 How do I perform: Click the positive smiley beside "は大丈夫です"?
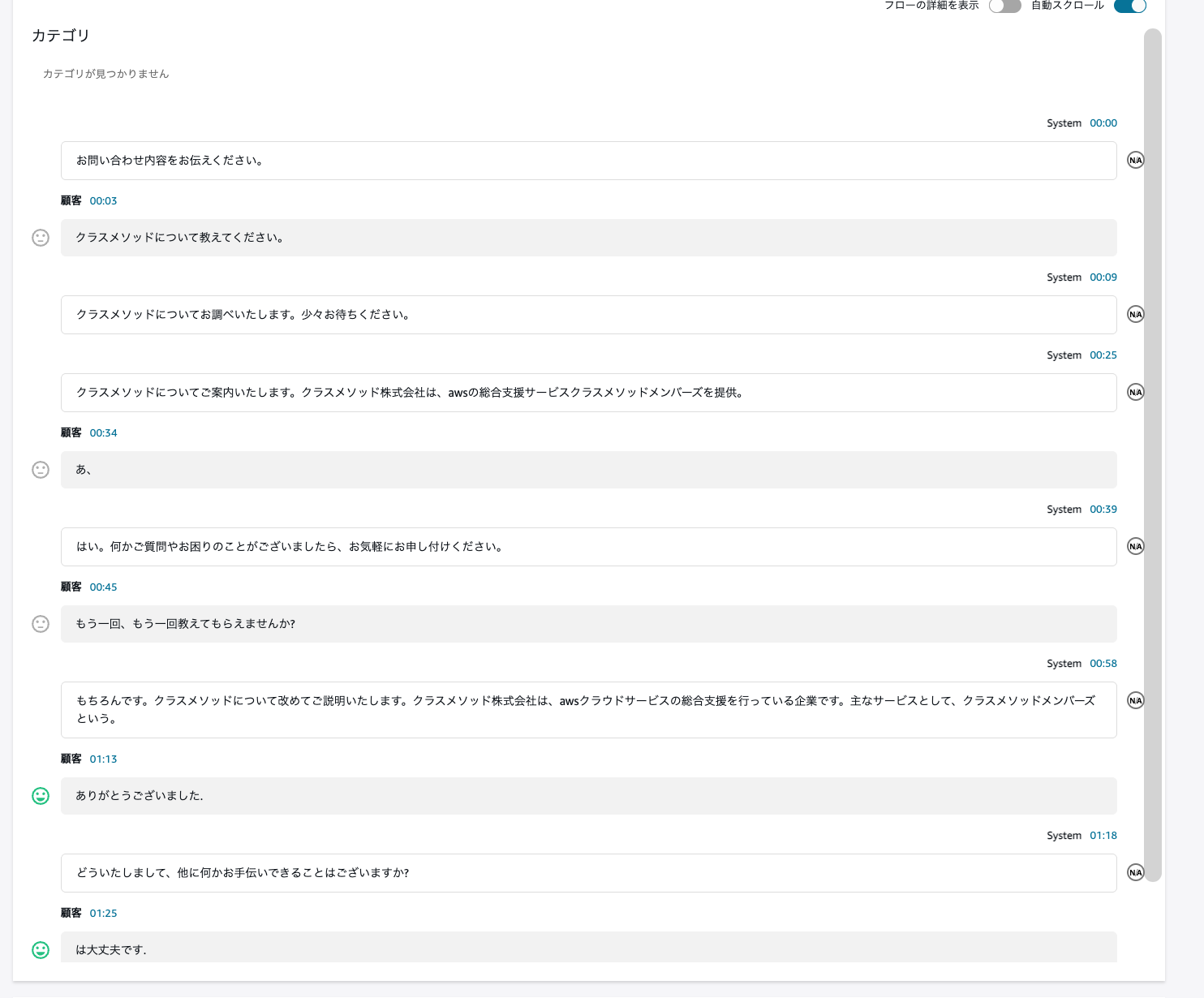coord(41,949)
